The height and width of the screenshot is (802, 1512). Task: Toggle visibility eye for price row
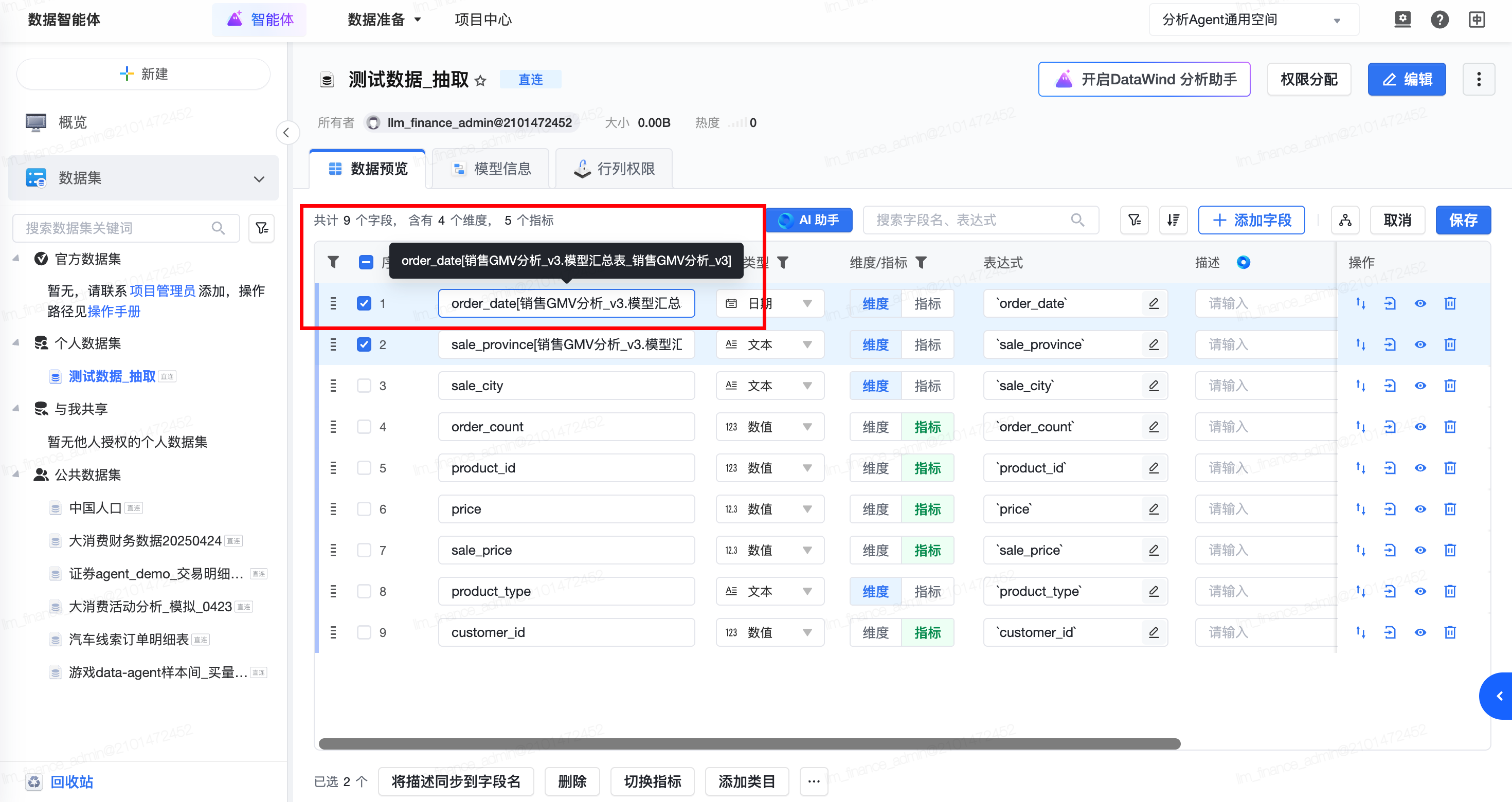(x=1420, y=508)
